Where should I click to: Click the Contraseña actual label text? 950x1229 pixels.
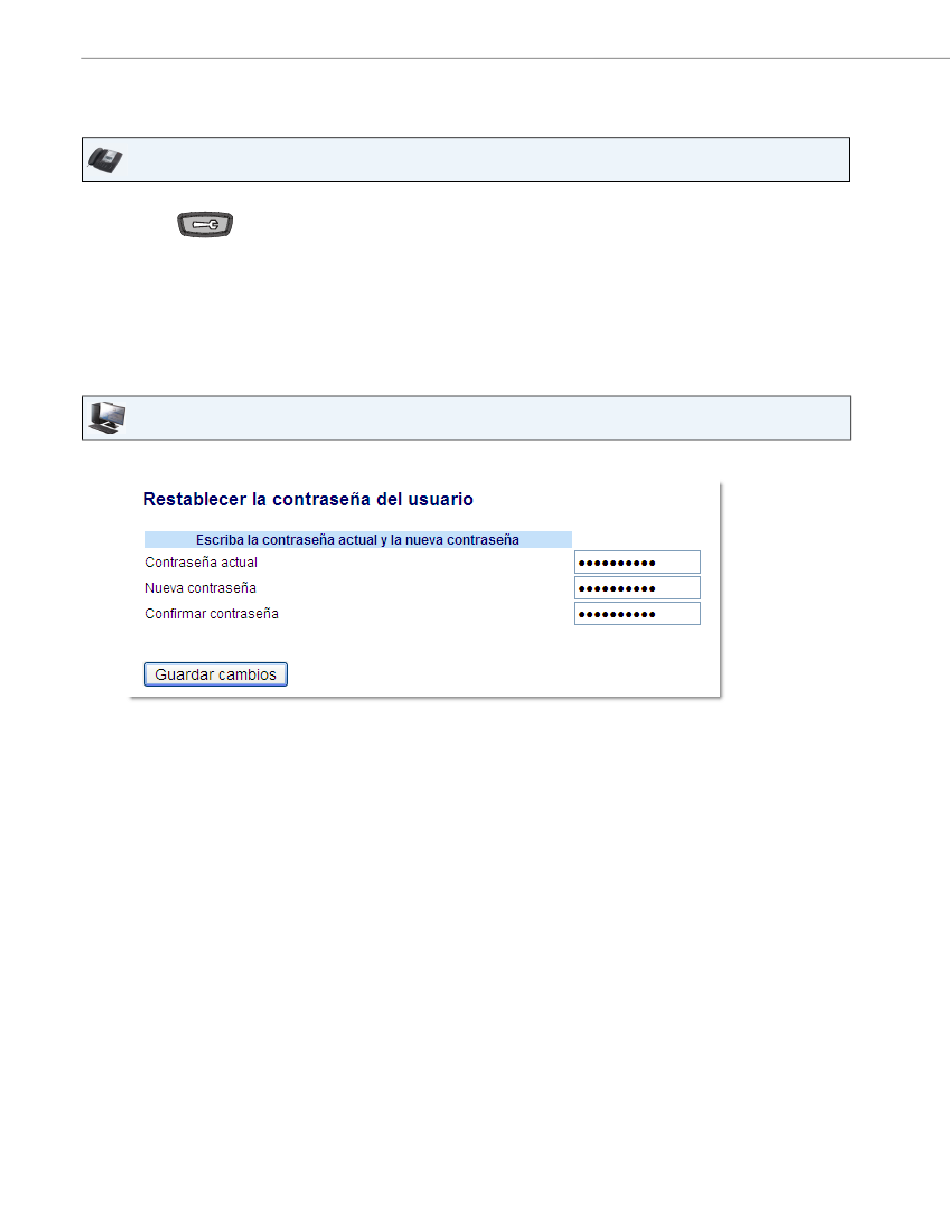click(201, 563)
